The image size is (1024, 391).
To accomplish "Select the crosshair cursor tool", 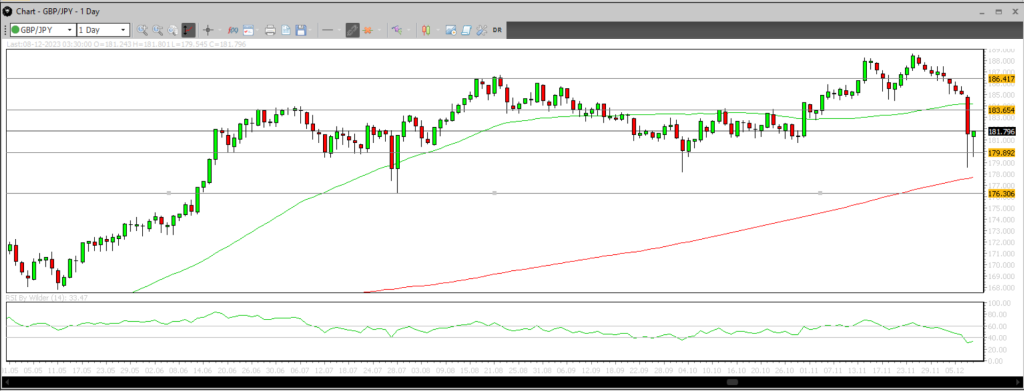I will [208, 30].
